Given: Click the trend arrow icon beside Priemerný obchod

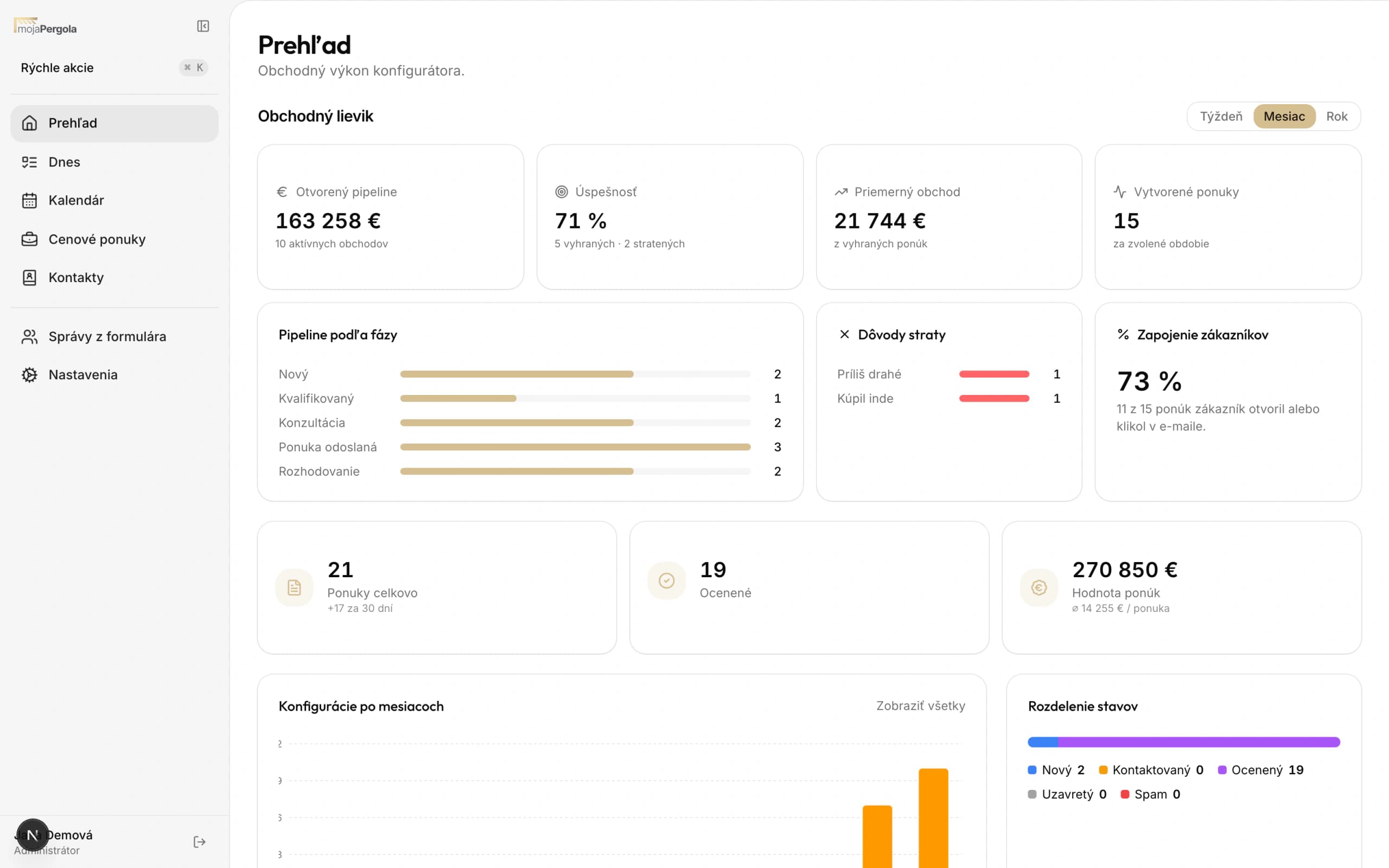Looking at the screenshot, I should pyautogui.click(x=841, y=192).
